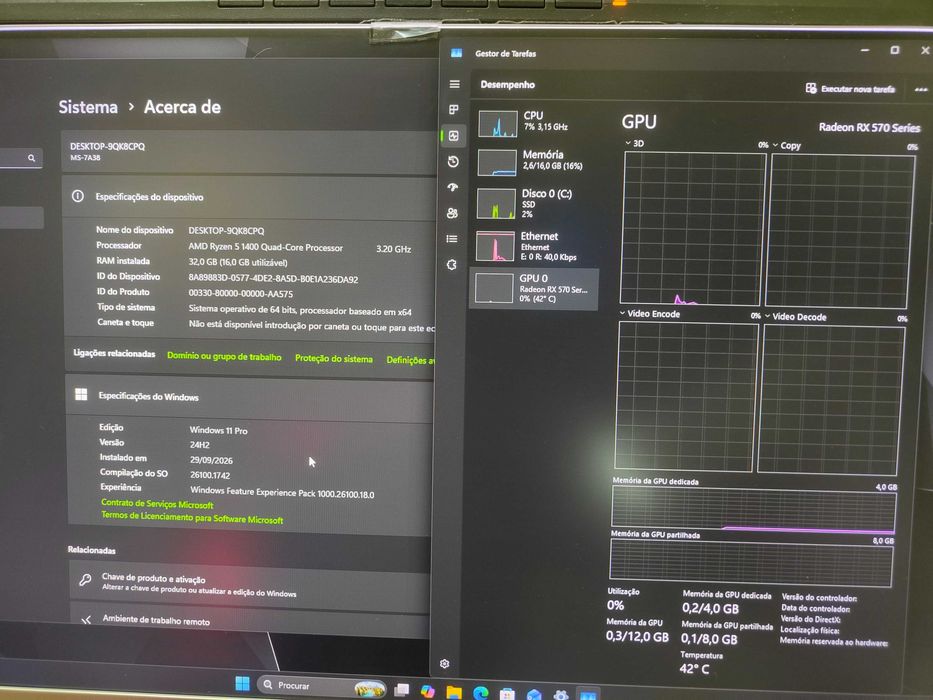The width and height of the screenshot is (933, 700).
Task: Select GPU 0 in the performance list
Action: [534, 289]
